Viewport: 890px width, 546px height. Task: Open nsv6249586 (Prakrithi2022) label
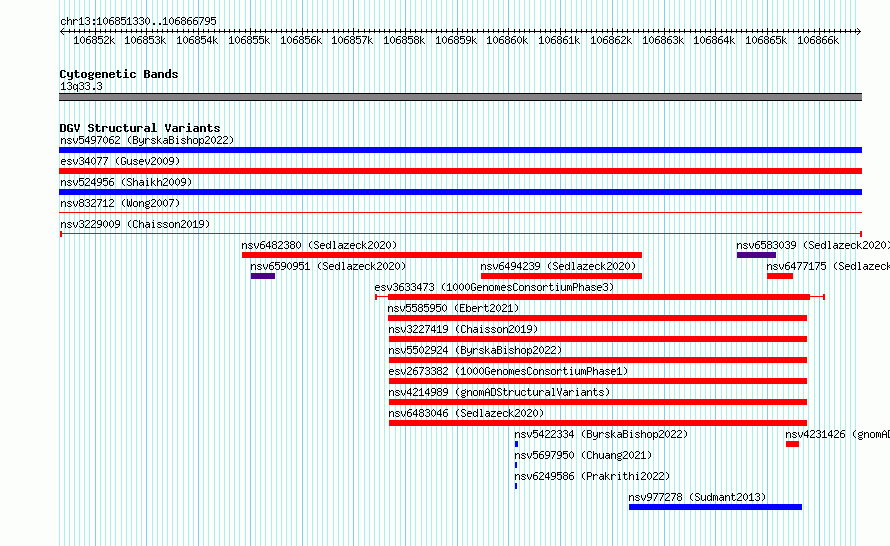point(592,476)
